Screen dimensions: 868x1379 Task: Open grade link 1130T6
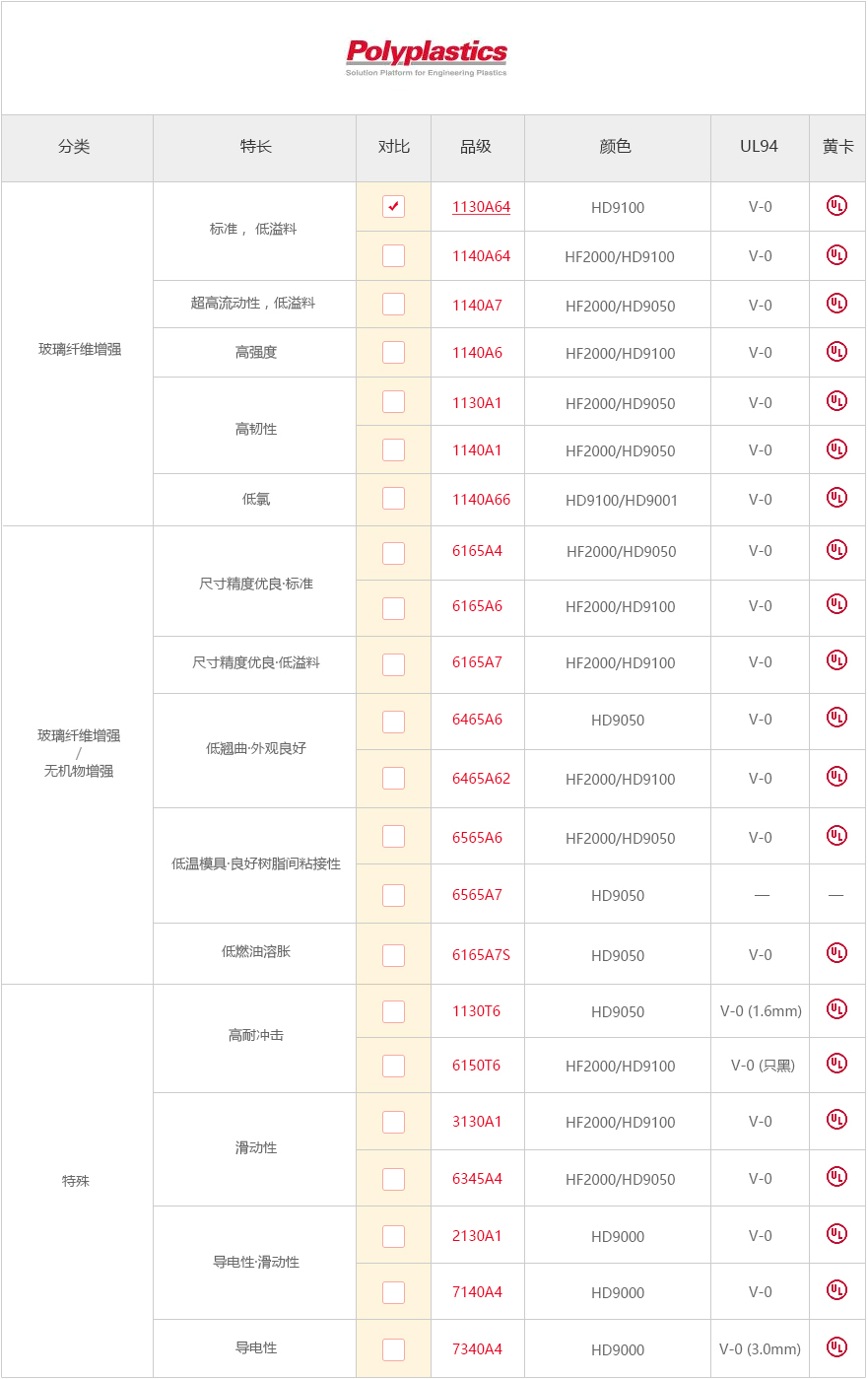click(476, 1011)
